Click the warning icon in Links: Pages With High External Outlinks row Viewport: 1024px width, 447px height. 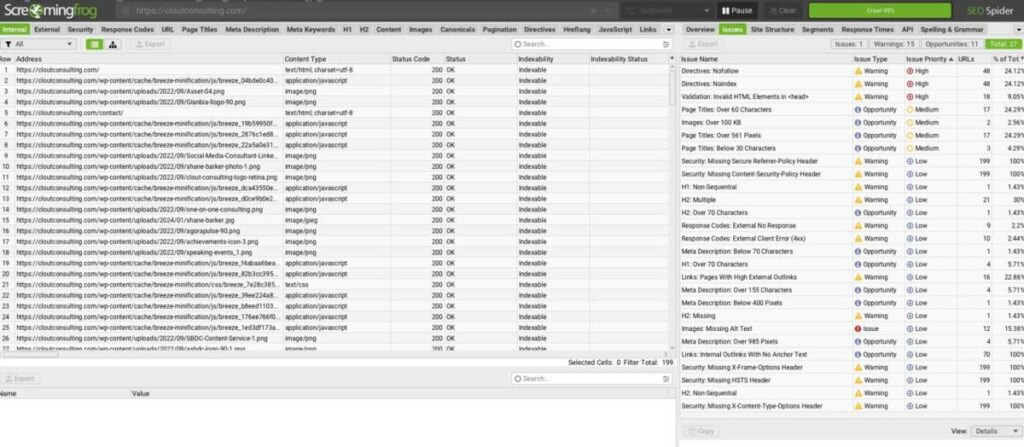pos(858,277)
